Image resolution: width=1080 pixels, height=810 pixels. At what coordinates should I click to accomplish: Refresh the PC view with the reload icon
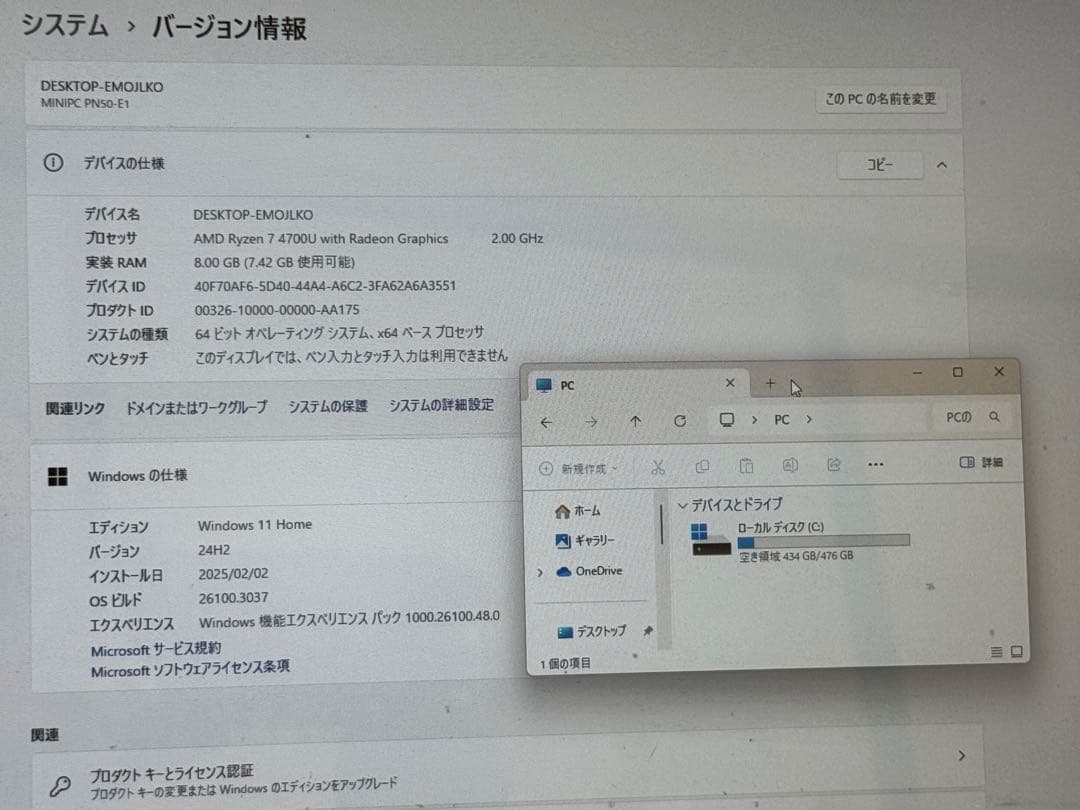click(680, 421)
